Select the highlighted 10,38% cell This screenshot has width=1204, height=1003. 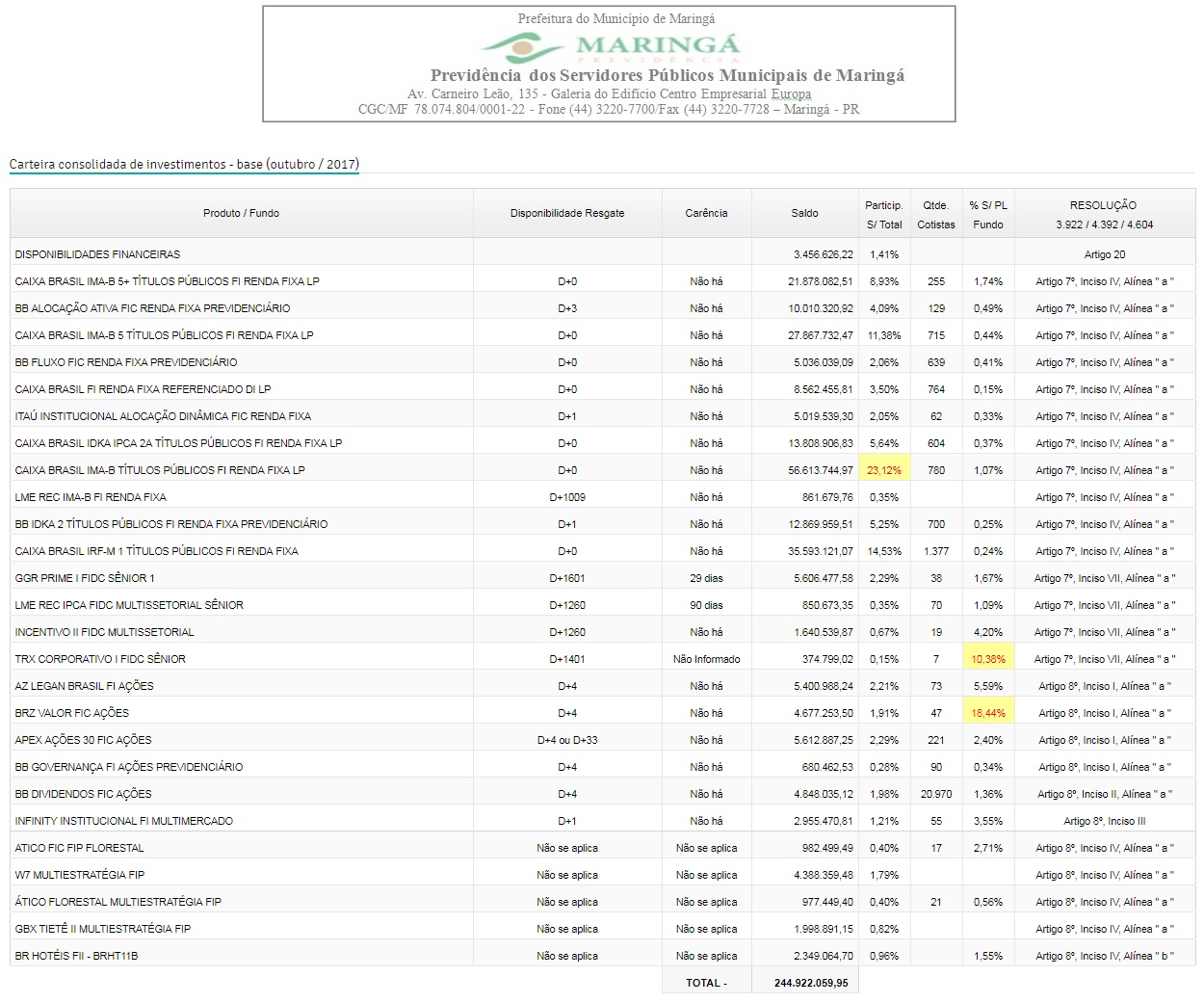click(988, 659)
